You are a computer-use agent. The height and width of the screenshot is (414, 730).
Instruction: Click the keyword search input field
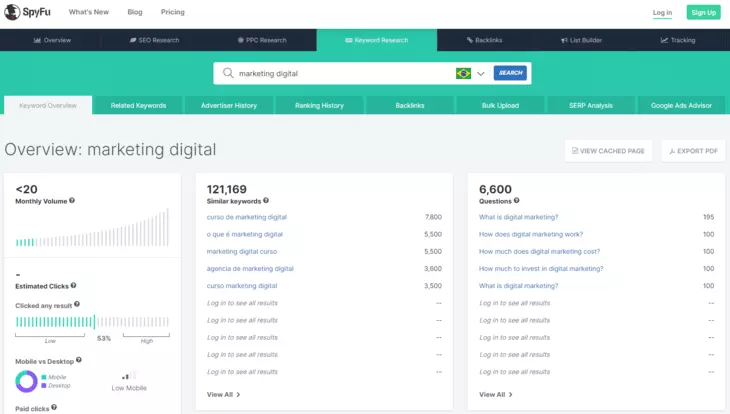[x=340, y=73]
